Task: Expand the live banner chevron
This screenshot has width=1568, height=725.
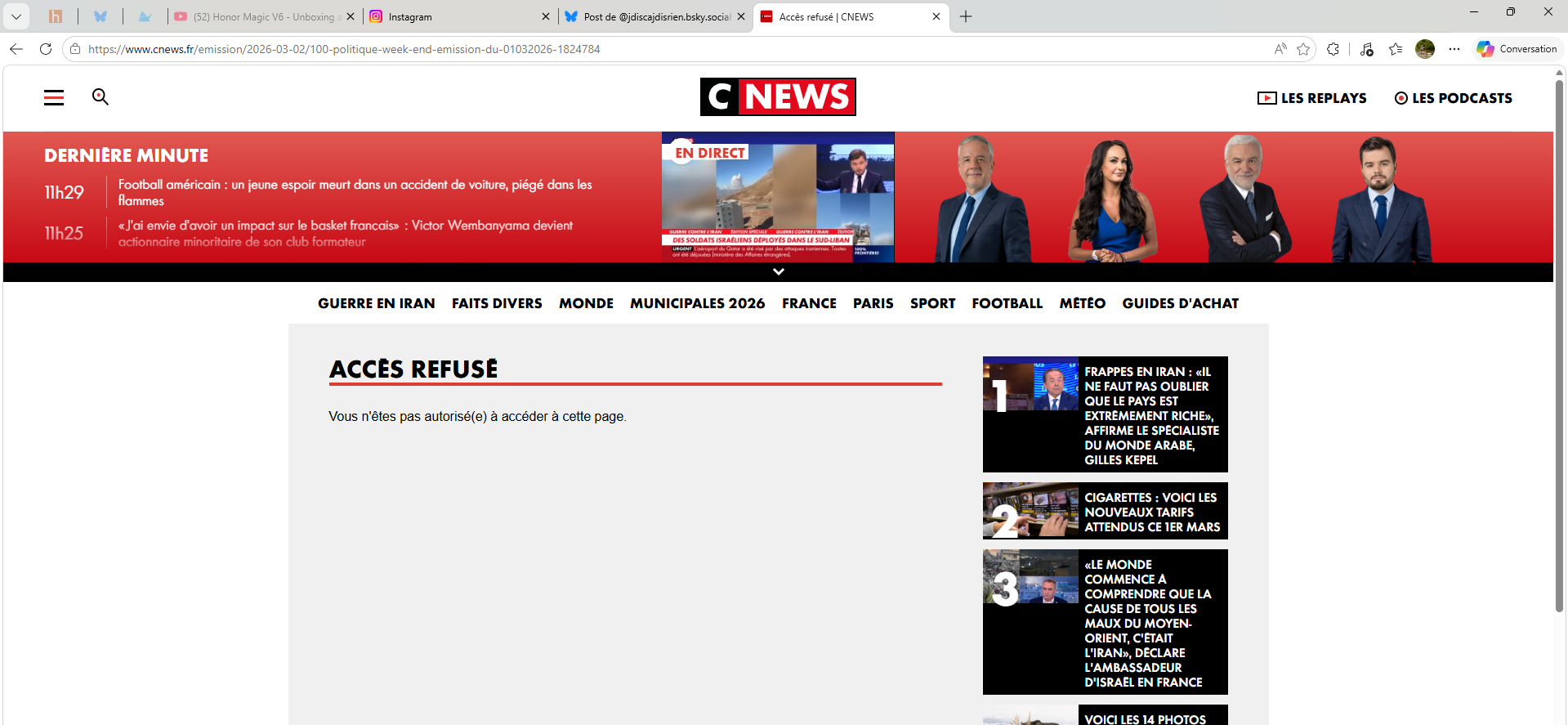Action: pos(778,271)
